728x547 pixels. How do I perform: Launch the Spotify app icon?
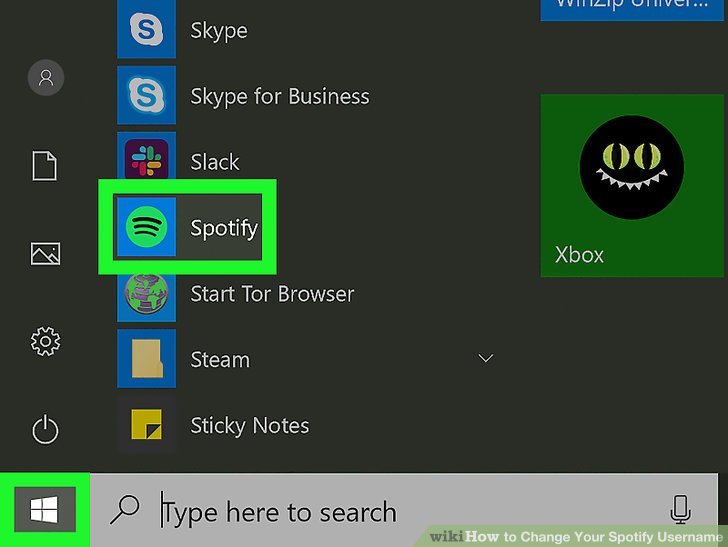pyautogui.click(x=146, y=227)
